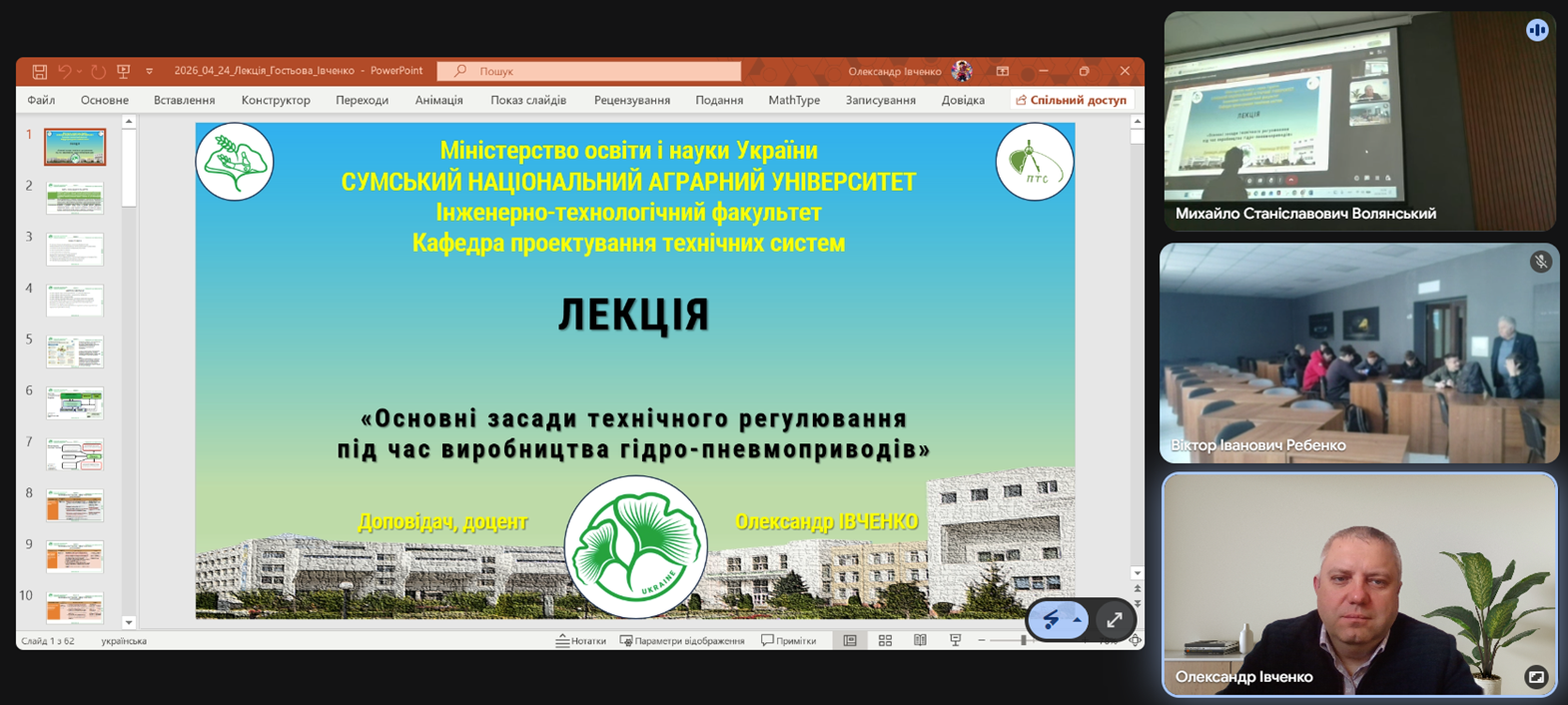The height and width of the screenshot is (705, 1568).
Task: Fit slide to current window icon
Action: [x=1135, y=641]
